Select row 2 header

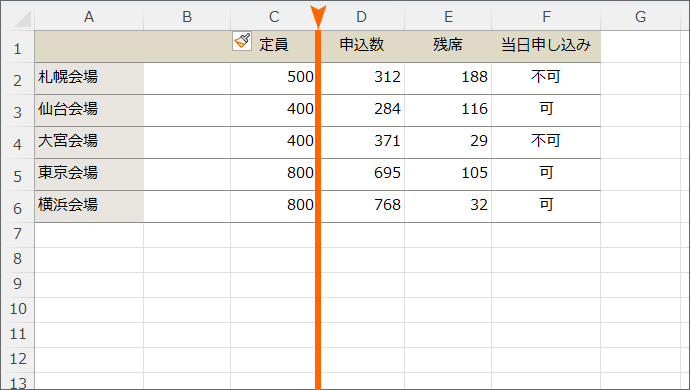click(x=18, y=79)
